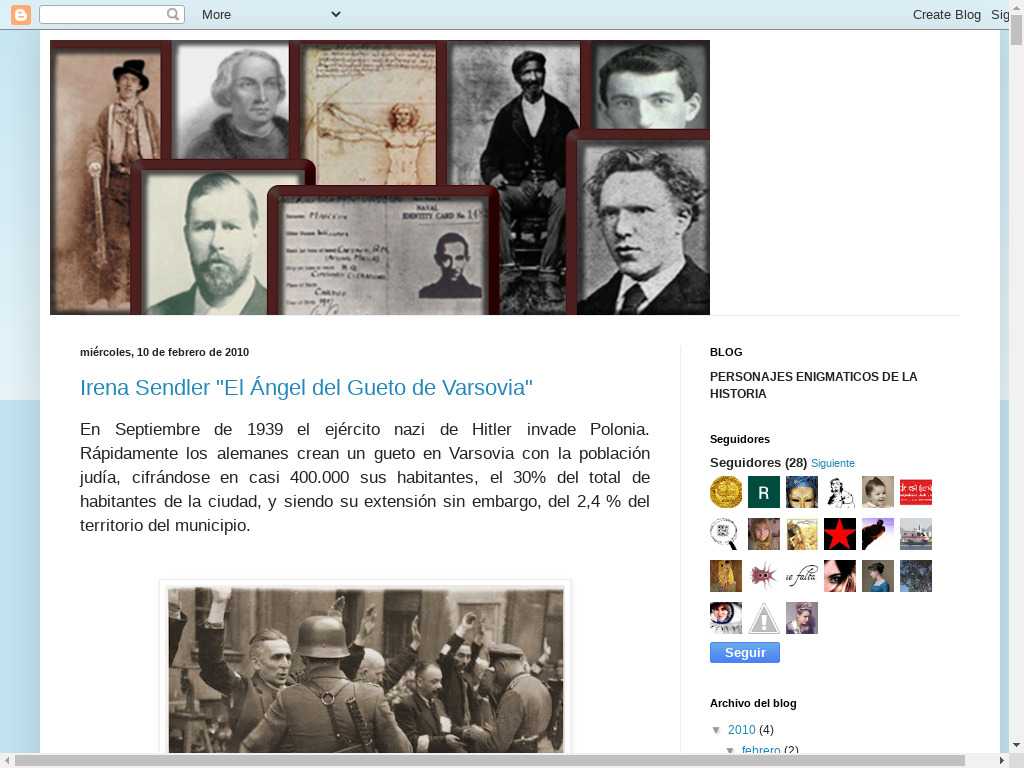Open the Irena Sendler post title link
This screenshot has height=768, width=1024.
(306, 388)
